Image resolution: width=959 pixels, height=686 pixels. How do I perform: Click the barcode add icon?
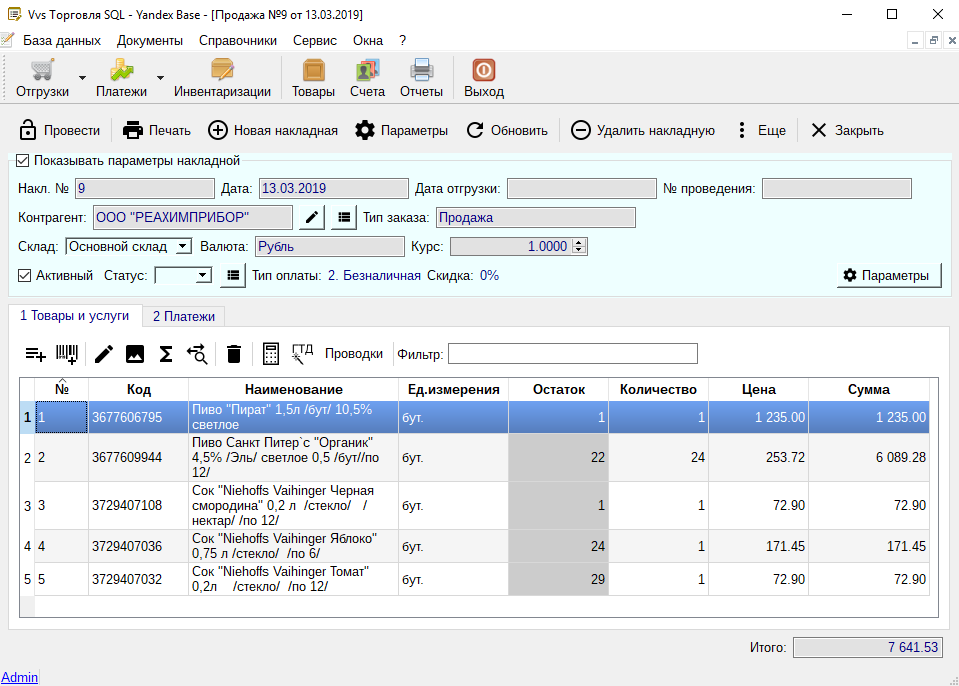[x=68, y=353]
